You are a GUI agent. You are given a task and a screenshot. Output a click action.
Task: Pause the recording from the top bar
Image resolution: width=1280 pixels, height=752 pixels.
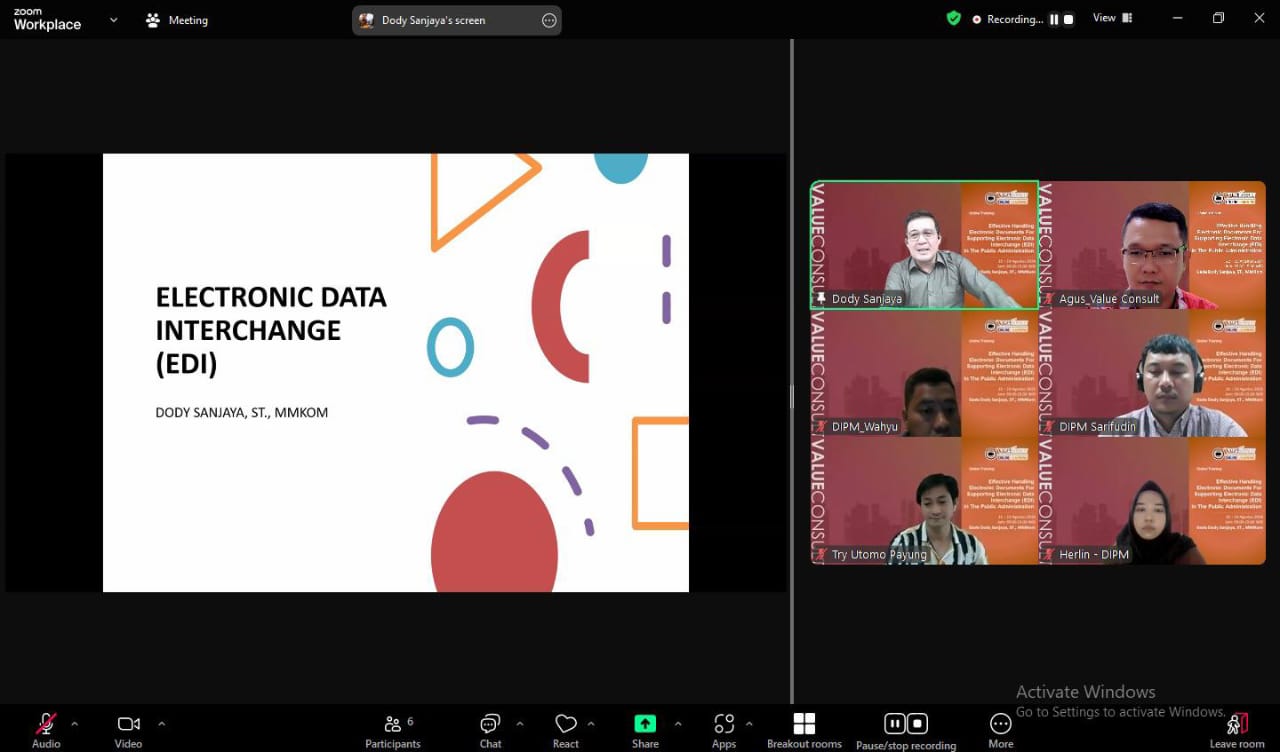(1053, 19)
